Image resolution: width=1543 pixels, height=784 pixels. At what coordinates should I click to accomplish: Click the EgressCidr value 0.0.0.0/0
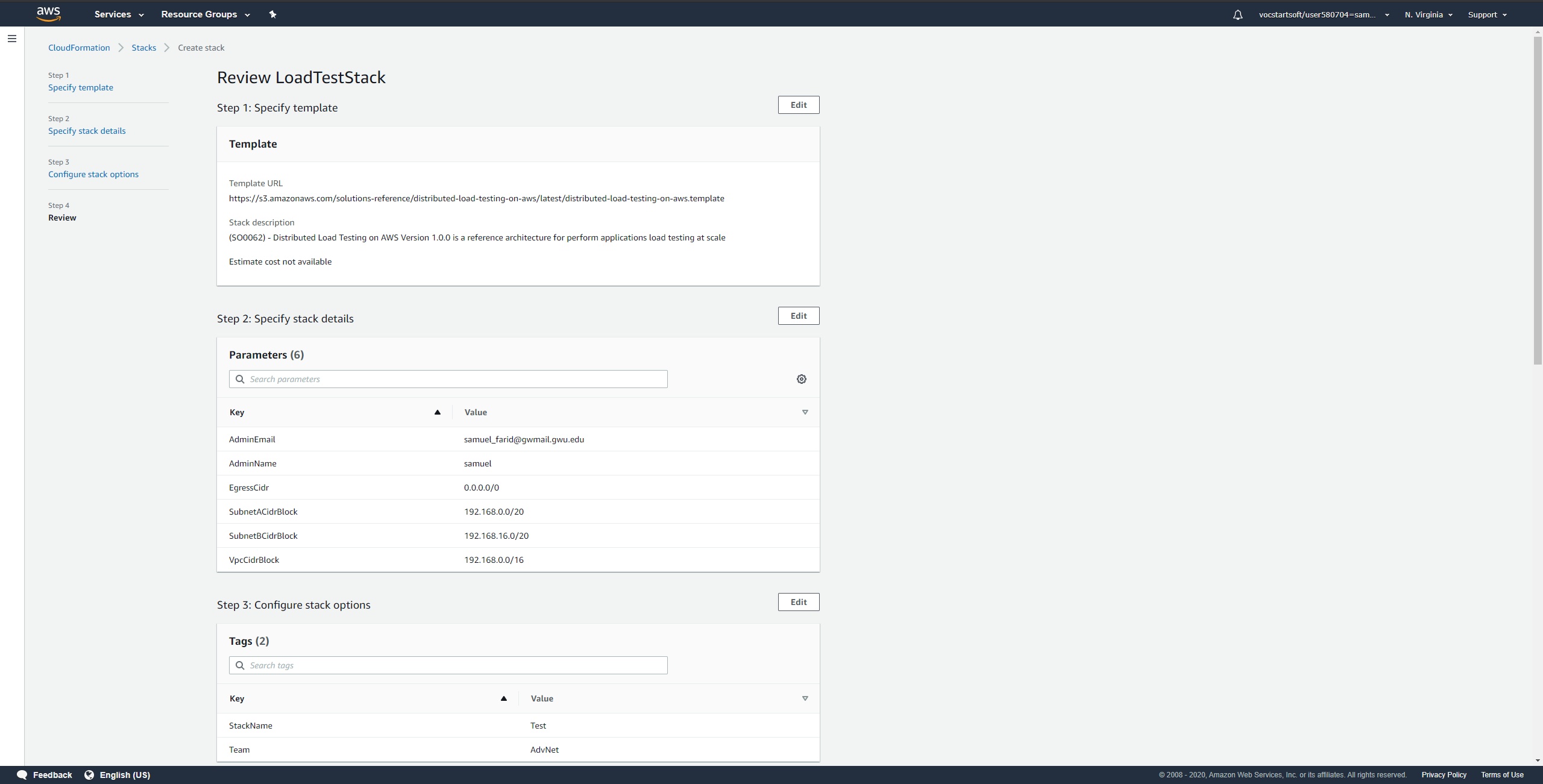(482, 488)
